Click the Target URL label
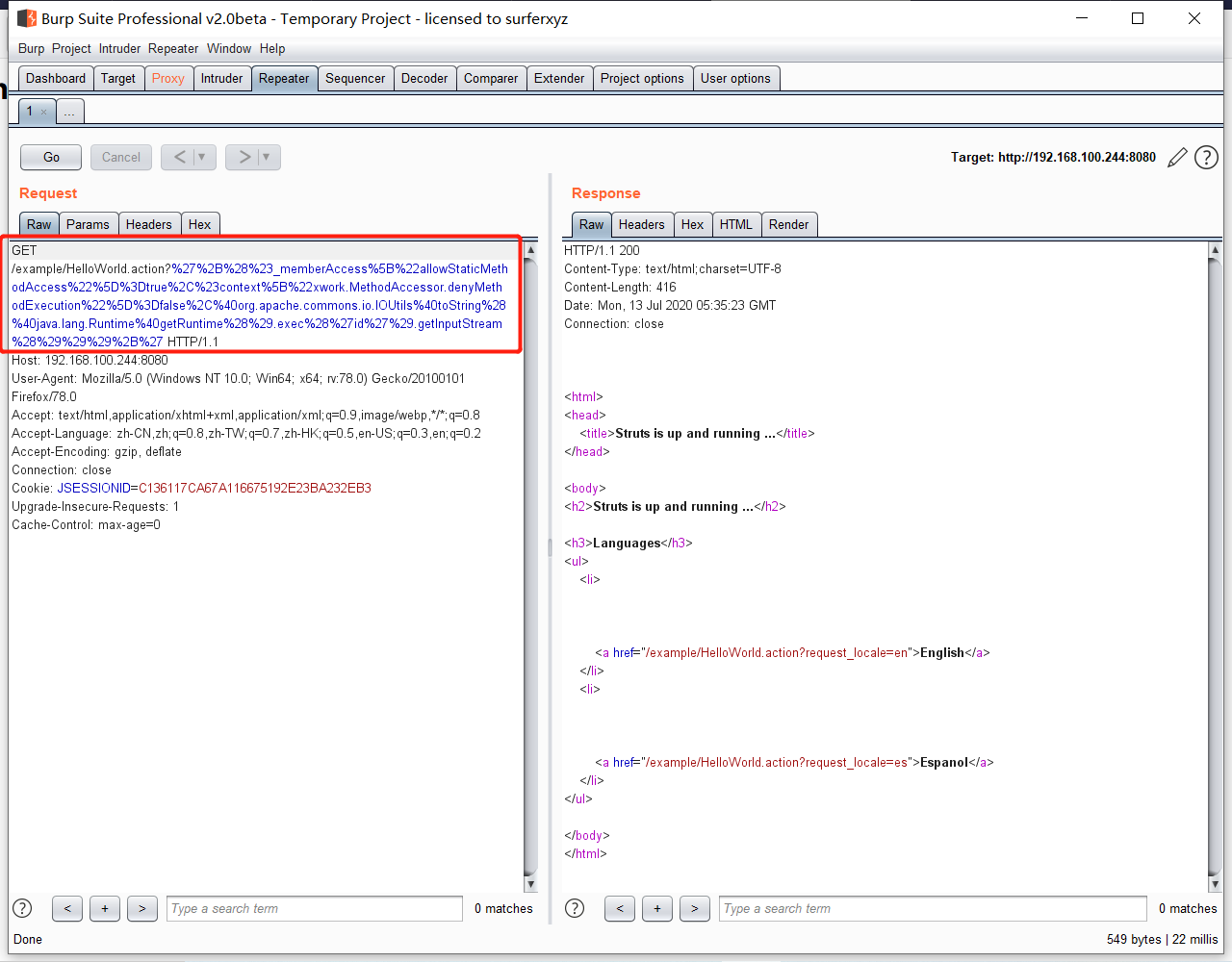 1053,157
